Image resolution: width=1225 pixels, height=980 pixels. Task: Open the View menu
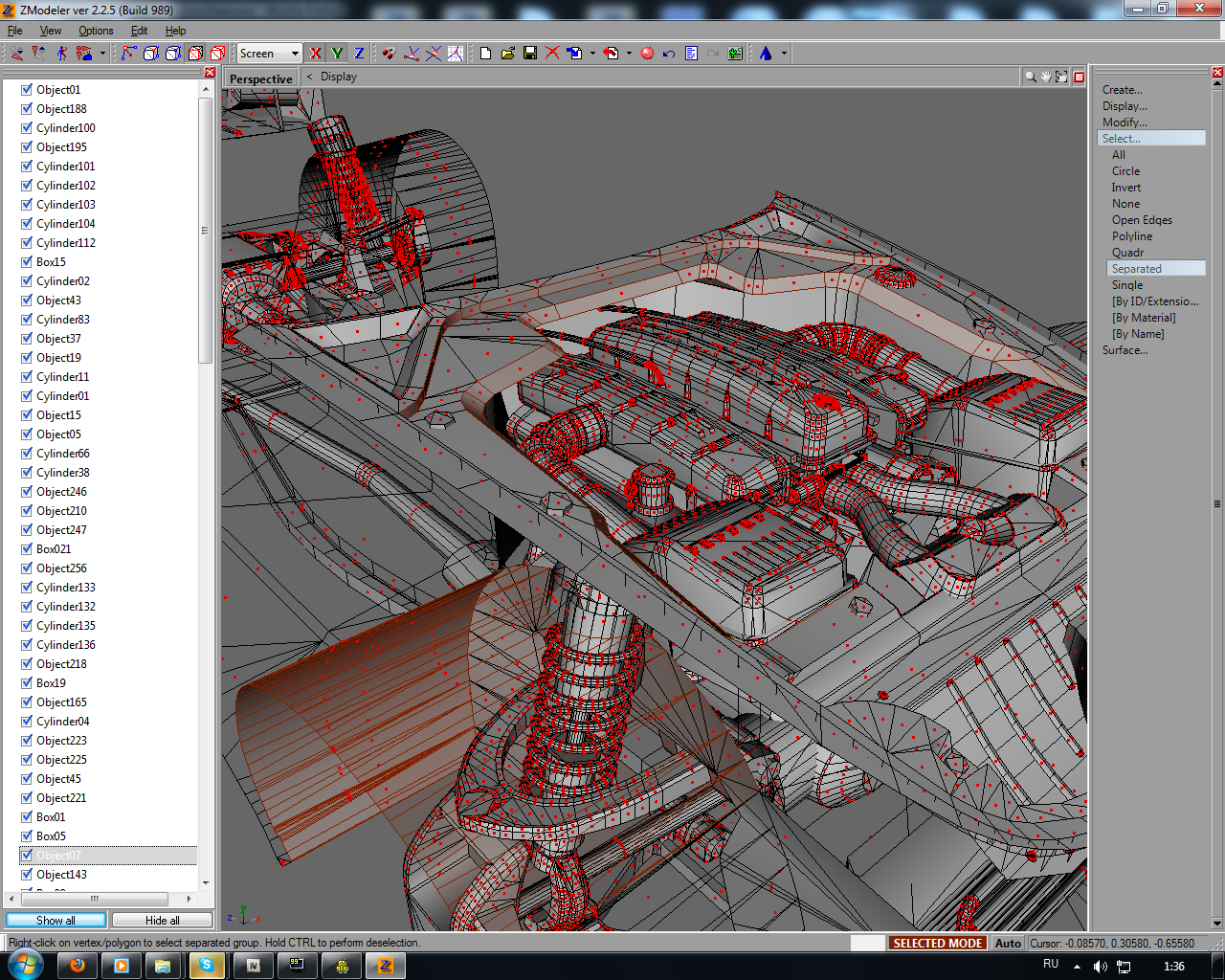coord(51,31)
